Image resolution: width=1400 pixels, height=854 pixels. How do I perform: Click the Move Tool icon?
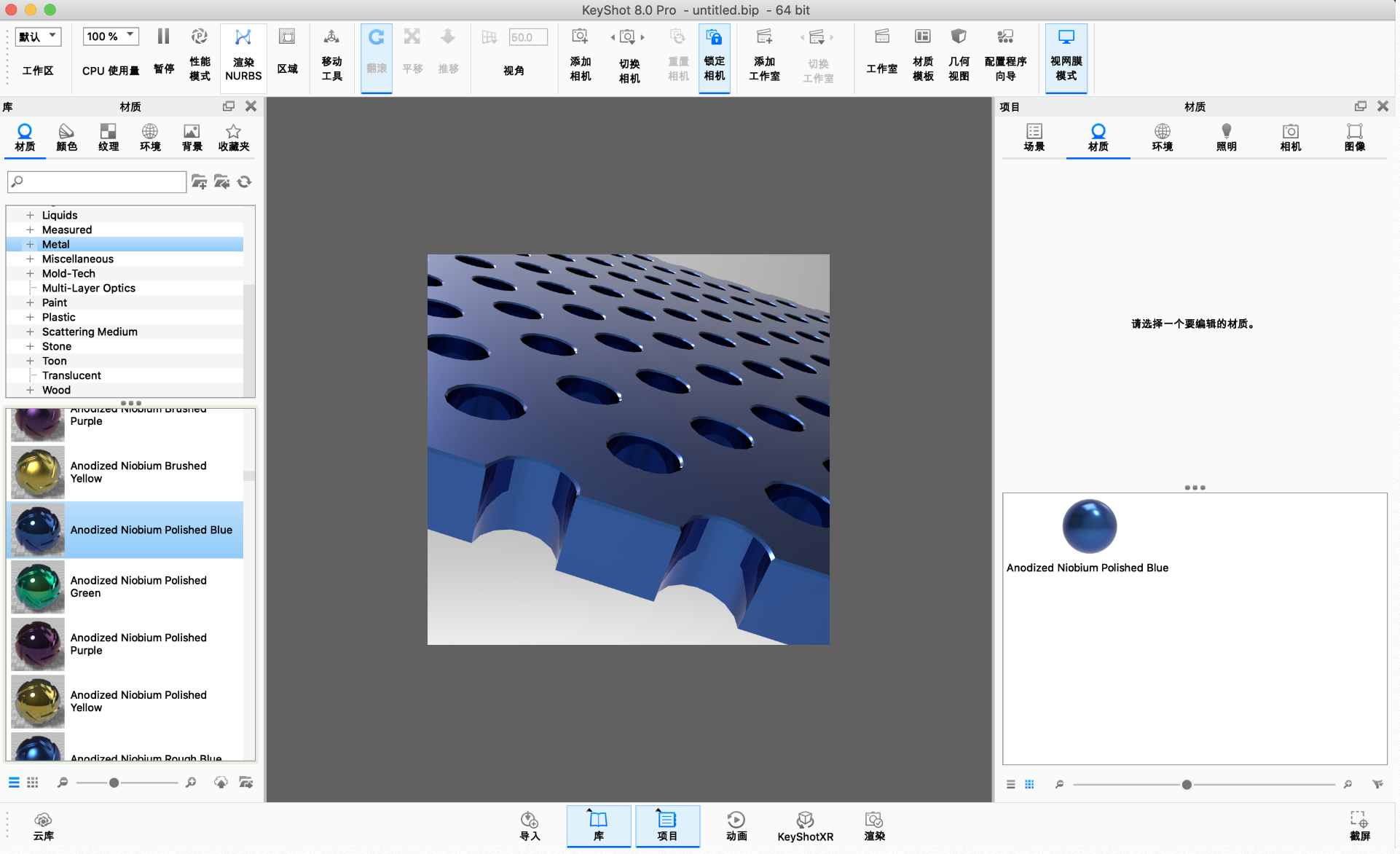coord(331,55)
